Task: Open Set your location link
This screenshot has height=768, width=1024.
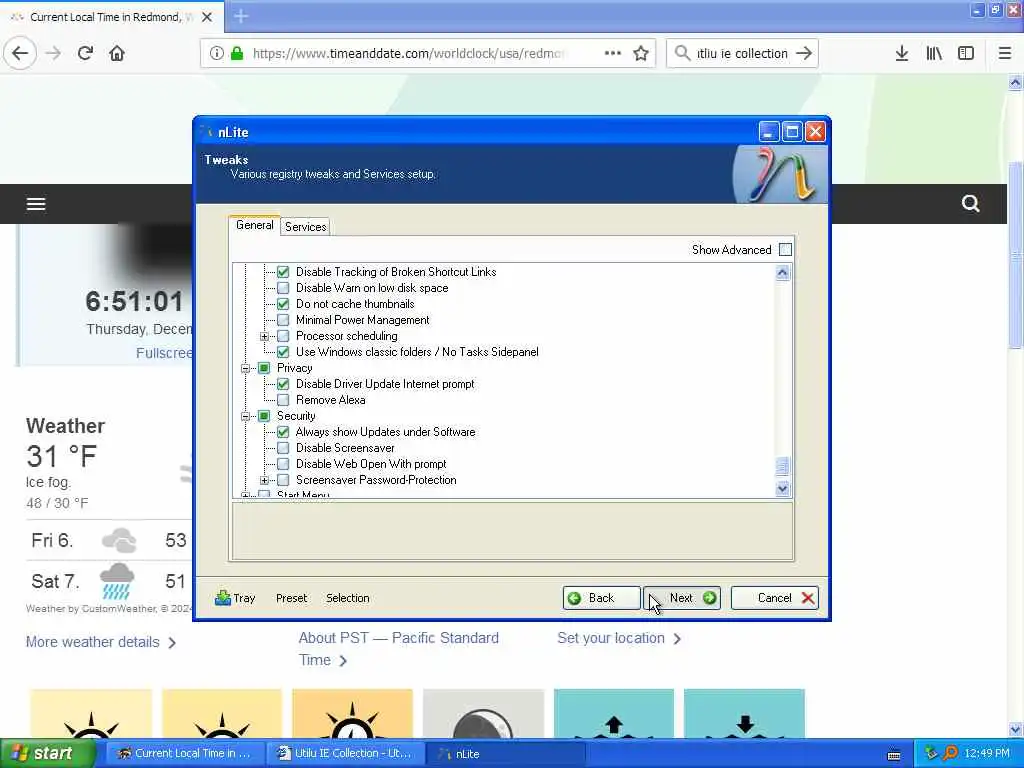Action: 619,638
